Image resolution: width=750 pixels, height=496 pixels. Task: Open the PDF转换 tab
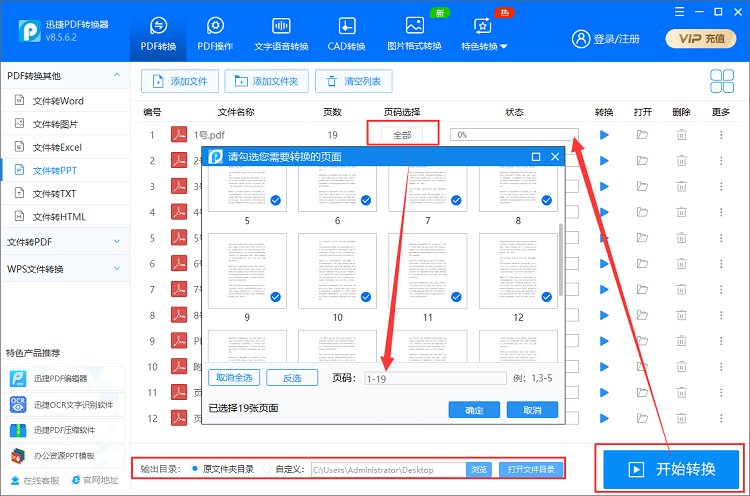point(158,33)
